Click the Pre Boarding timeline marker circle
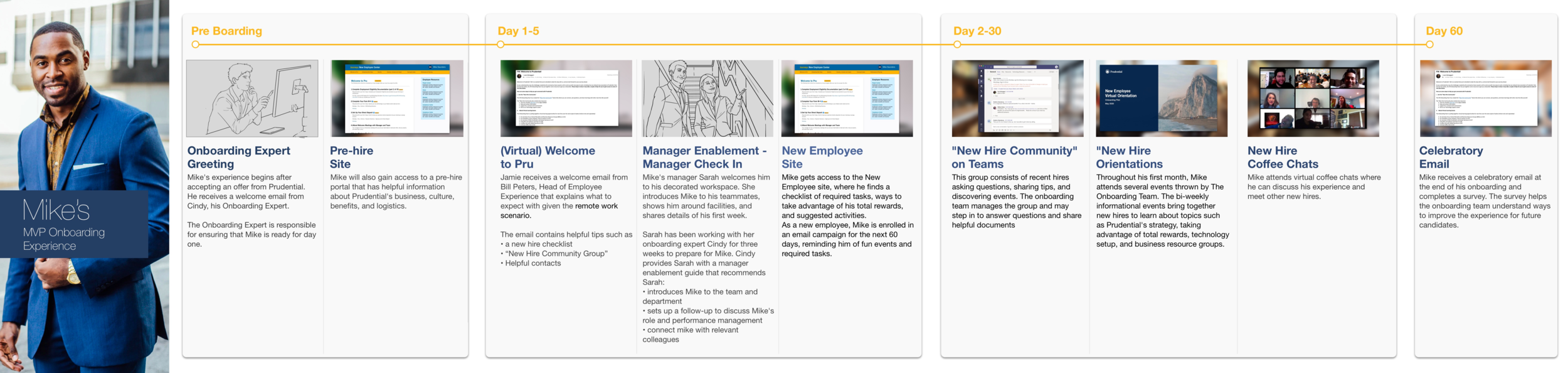 (196, 45)
